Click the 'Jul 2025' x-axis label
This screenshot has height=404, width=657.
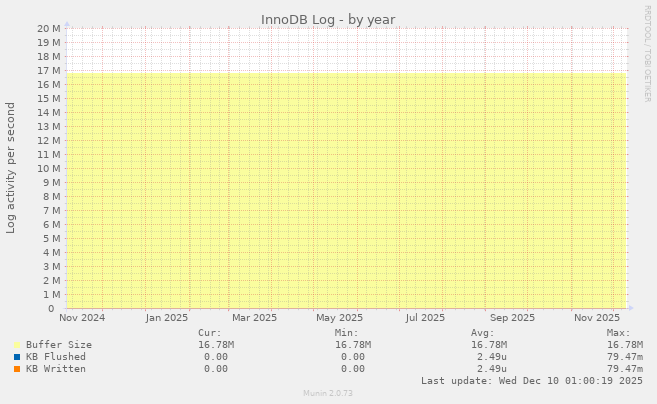[425, 318]
